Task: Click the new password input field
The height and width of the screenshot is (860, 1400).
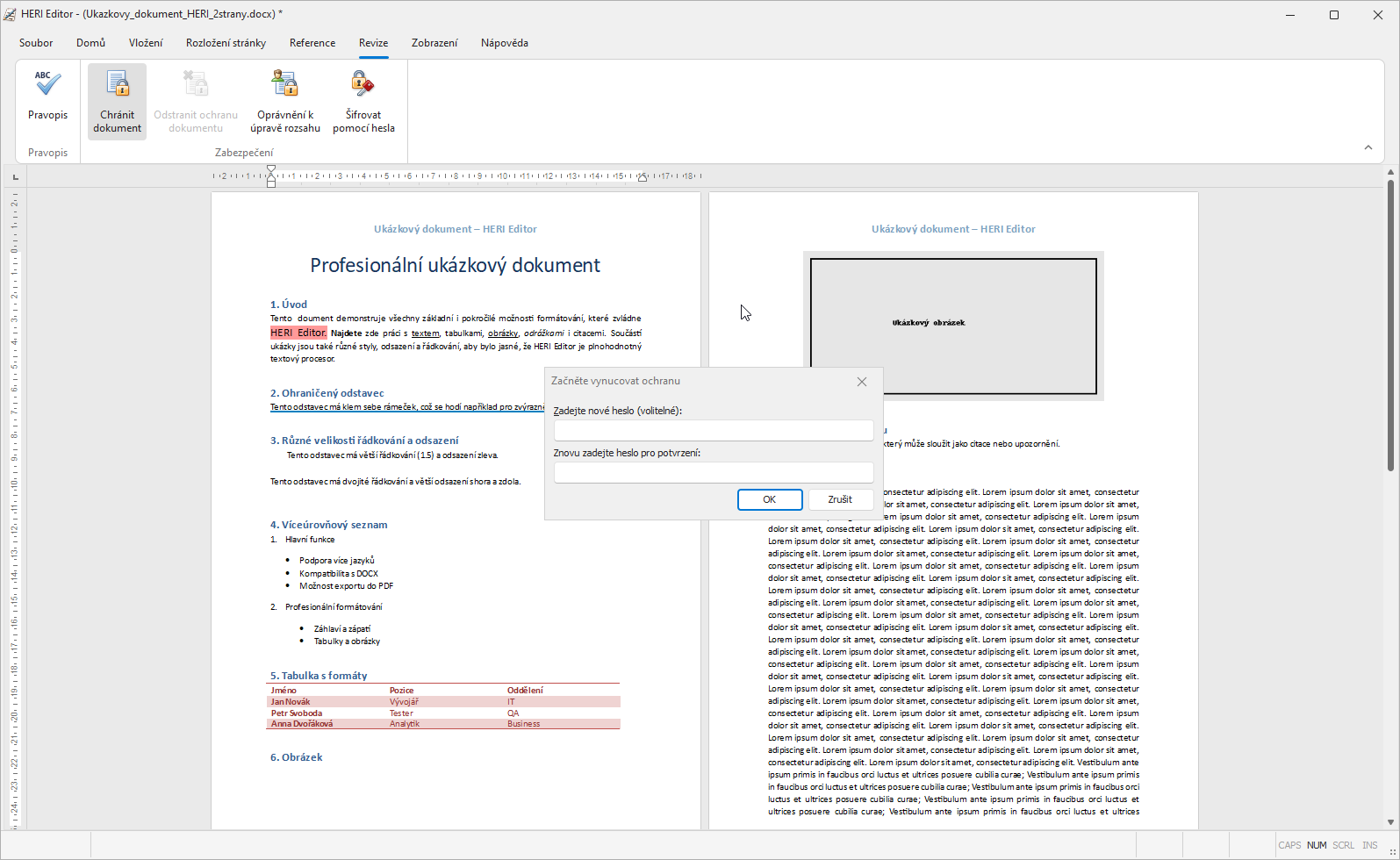Action: pyautogui.click(x=713, y=430)
